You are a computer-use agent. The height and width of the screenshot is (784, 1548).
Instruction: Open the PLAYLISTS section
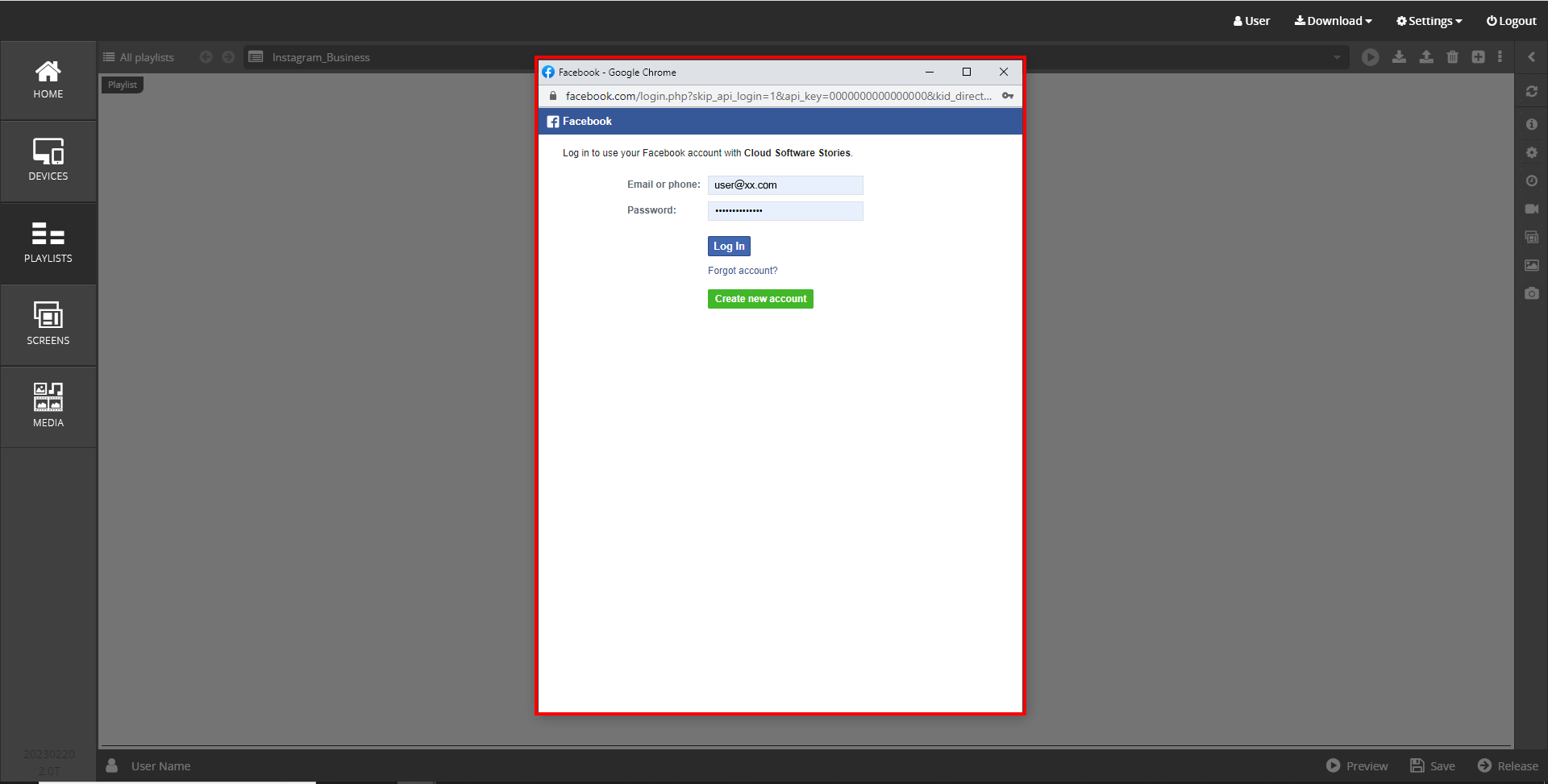click(48, 243)
